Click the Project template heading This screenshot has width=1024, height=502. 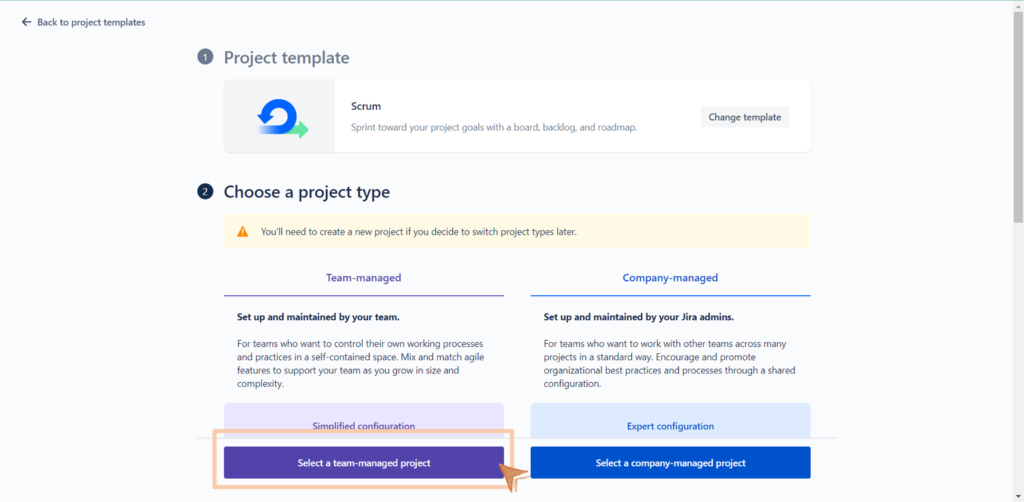pos(287,58)
